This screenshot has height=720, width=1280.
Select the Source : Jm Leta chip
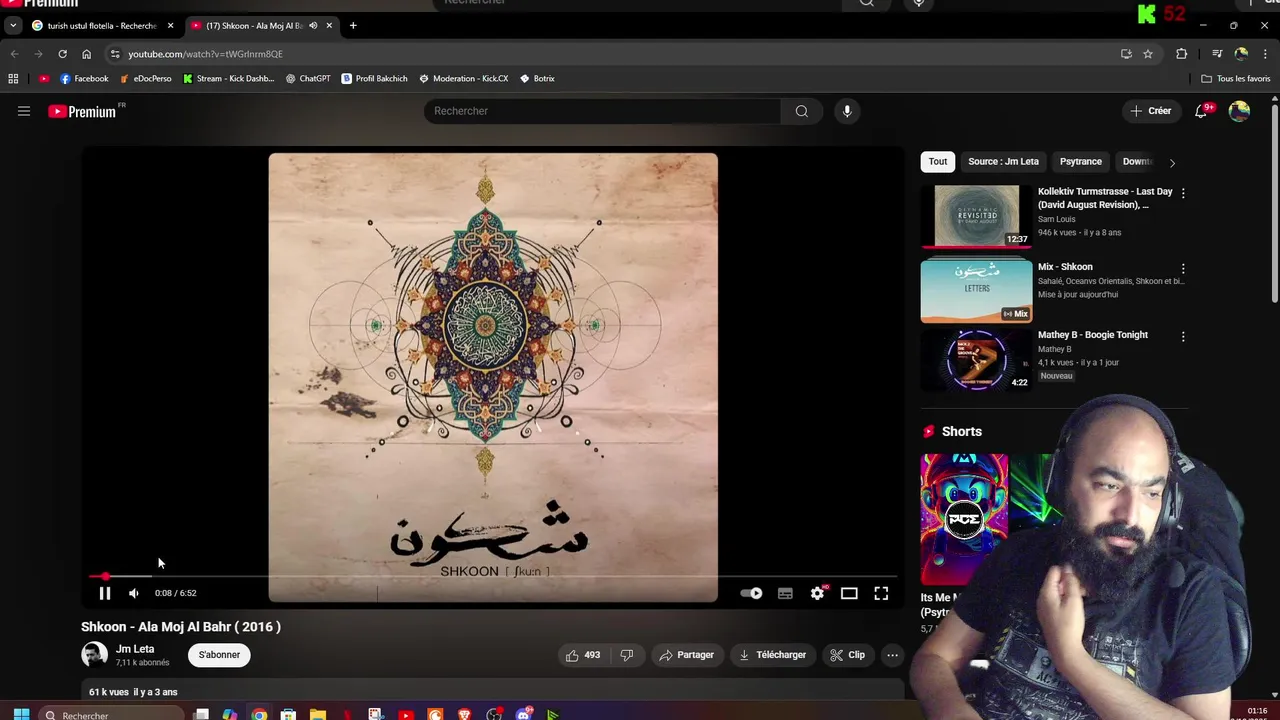(1003, 161)
